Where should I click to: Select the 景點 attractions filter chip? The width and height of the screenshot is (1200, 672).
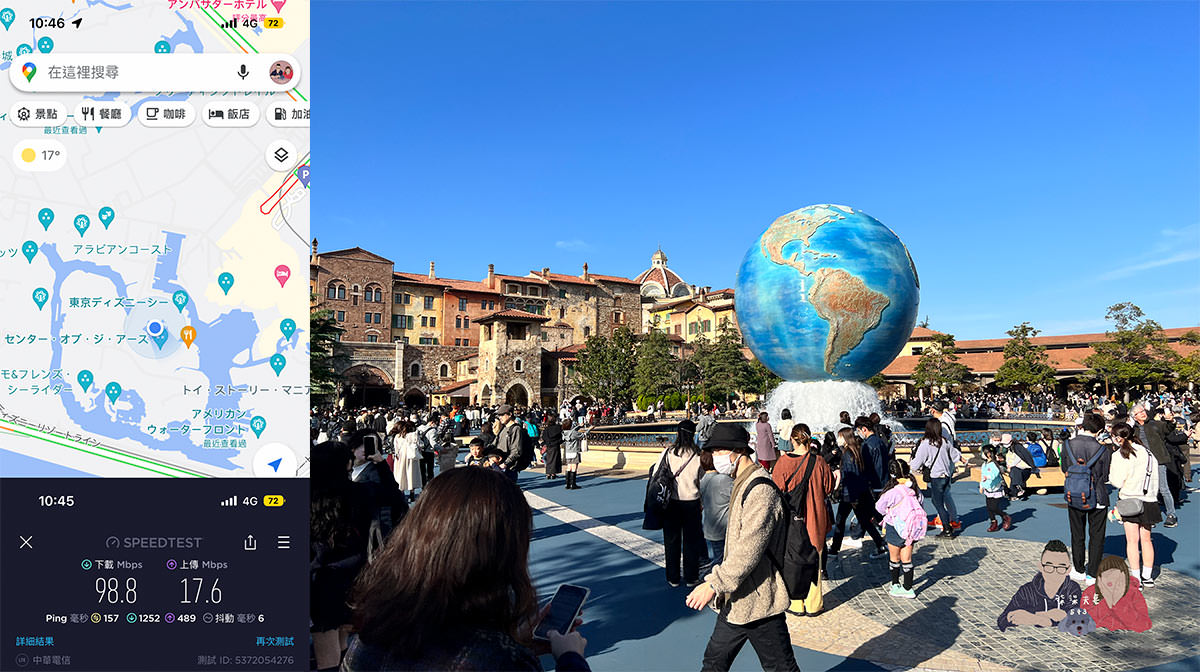click(x=38, y=114)
